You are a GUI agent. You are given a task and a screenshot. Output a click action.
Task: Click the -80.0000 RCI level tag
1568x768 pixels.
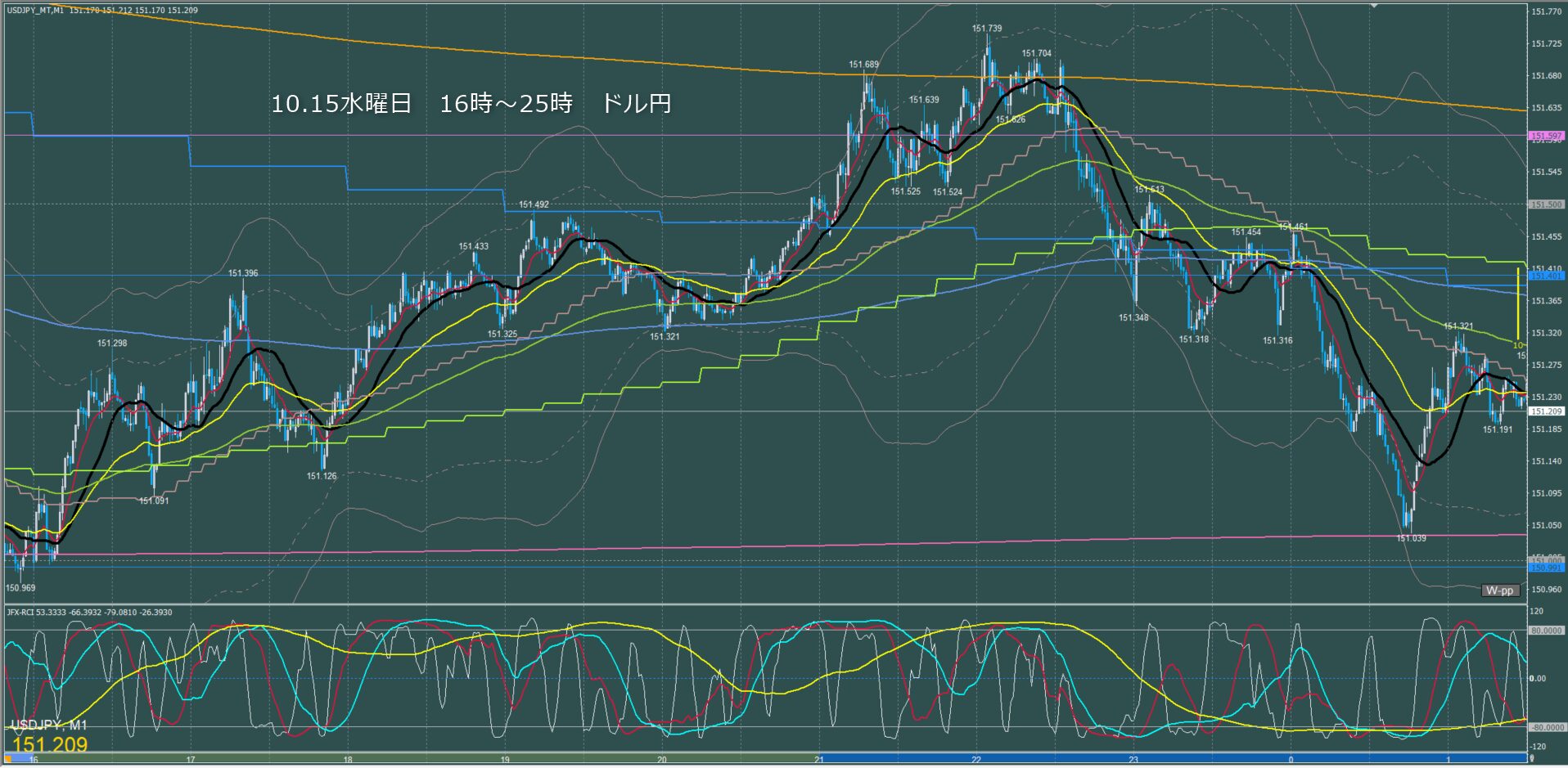tap(1546, 727)
